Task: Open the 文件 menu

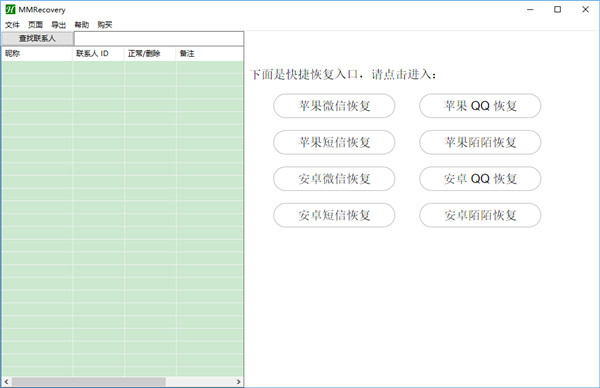Action: pyautogui.click(x=12, y=25)
